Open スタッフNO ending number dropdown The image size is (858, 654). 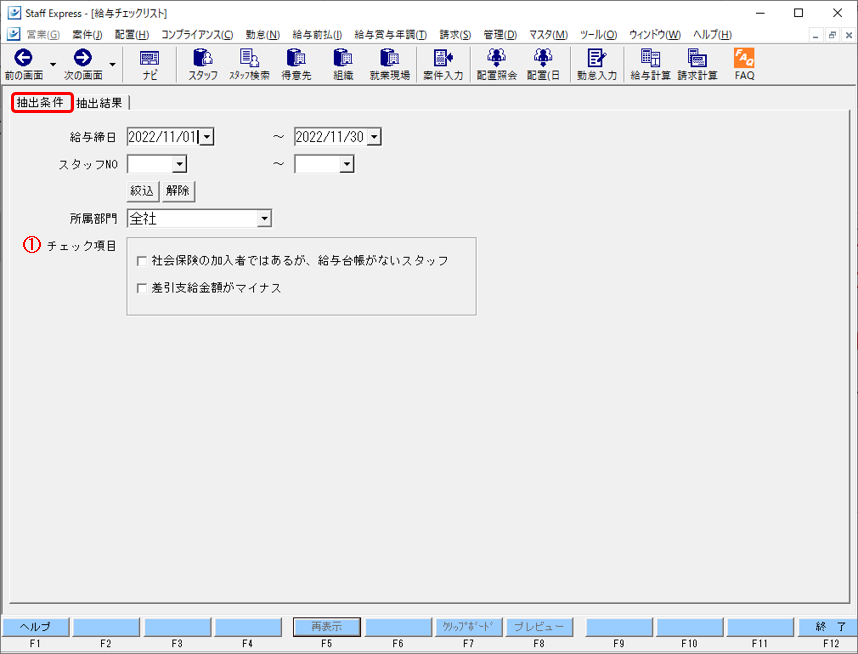(346, 164)
